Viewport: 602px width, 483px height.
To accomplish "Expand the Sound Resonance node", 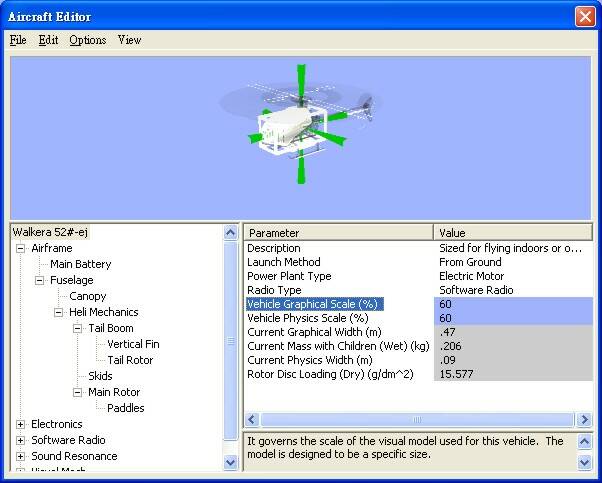I will tap(20, 457).
